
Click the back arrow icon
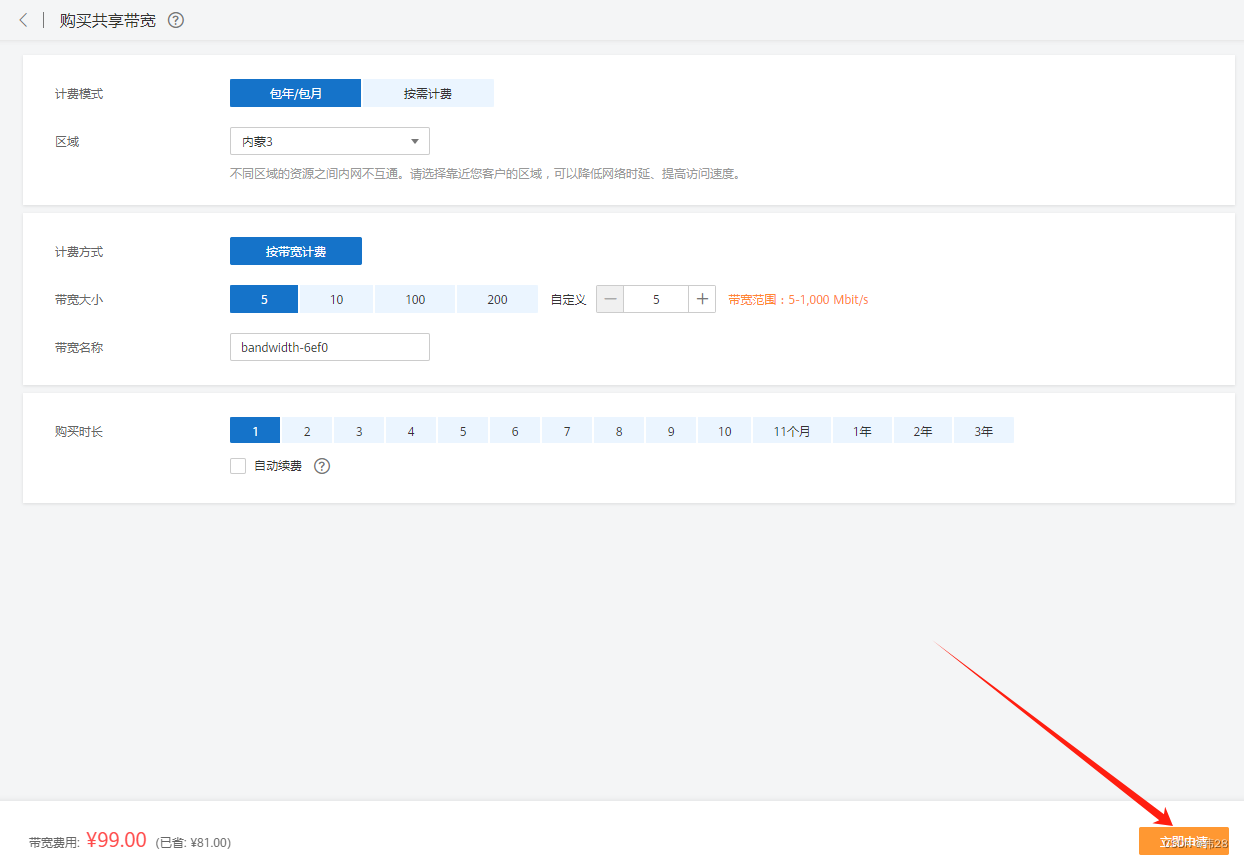[23, 20]
